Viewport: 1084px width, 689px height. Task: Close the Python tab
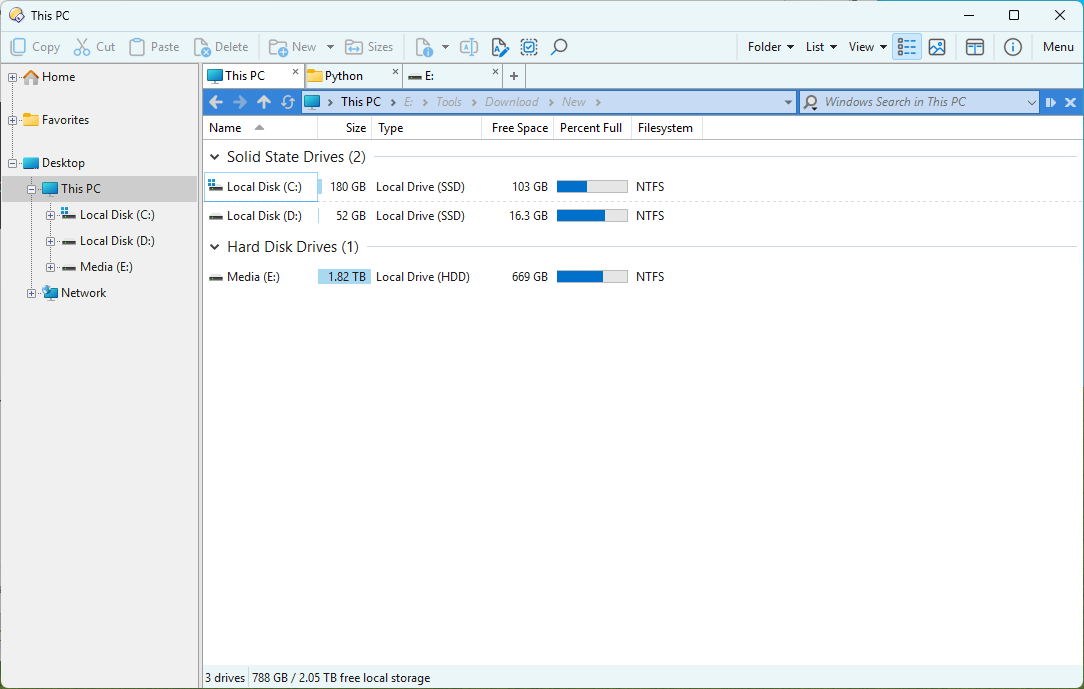point(395,71)
